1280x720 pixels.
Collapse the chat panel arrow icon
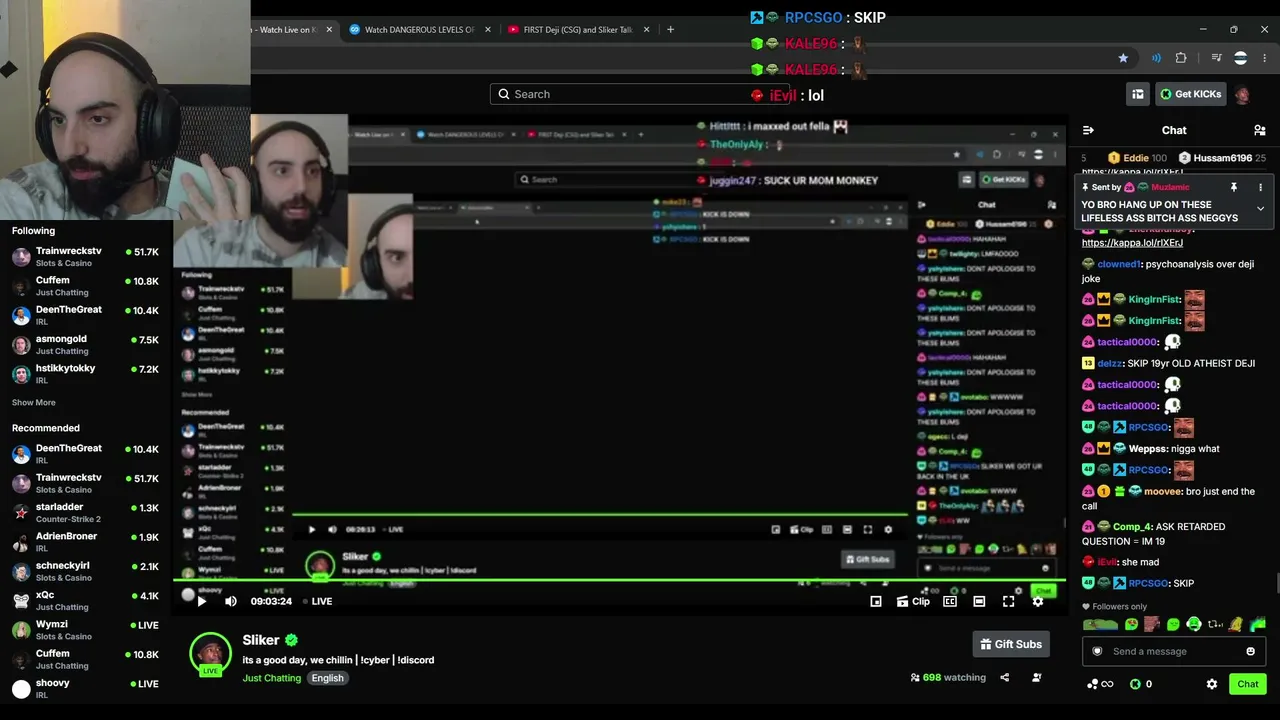tap(1088, 130)
